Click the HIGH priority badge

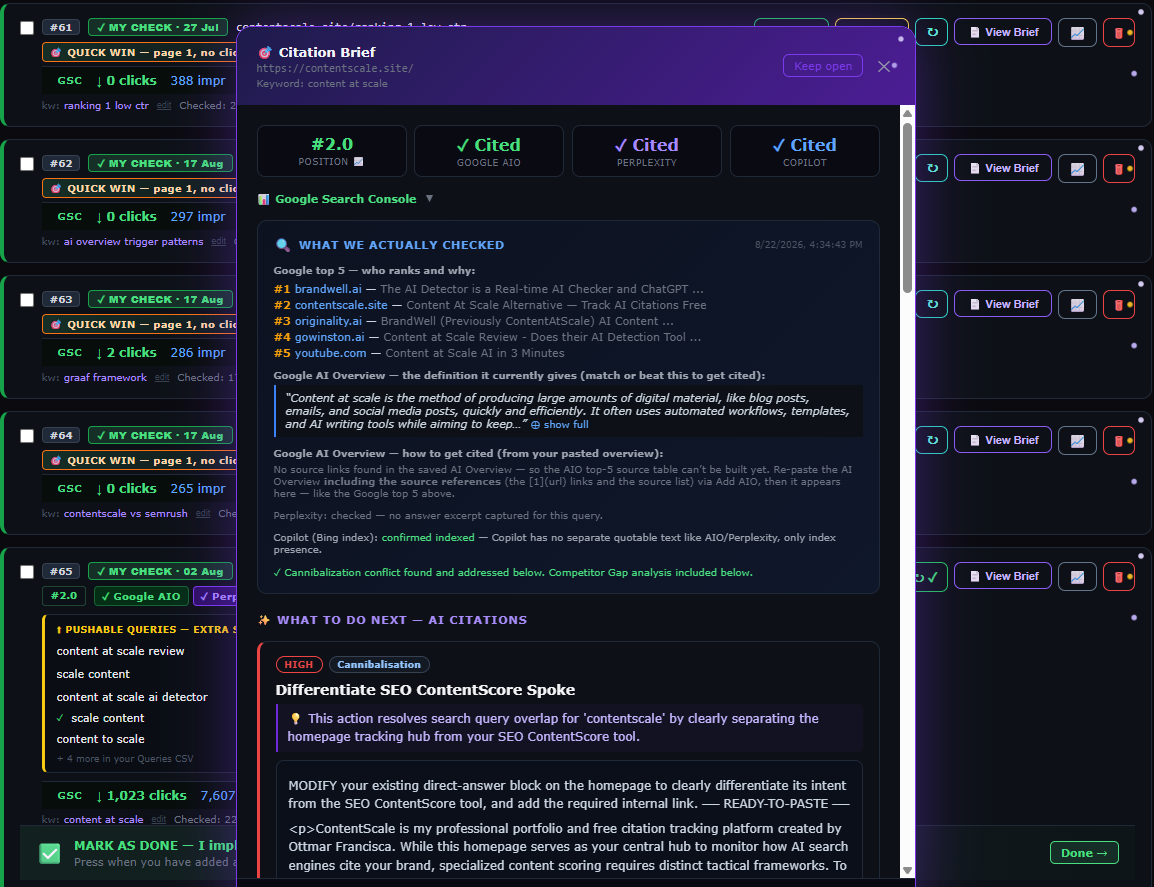coord(299,665)
